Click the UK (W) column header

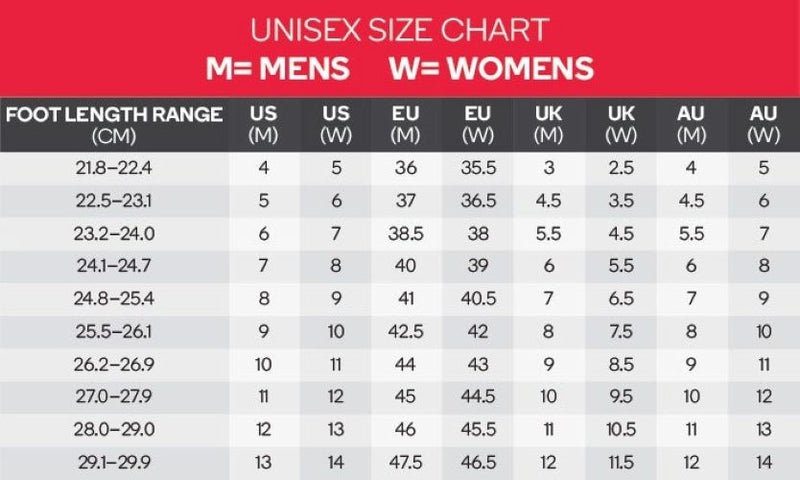tap(621, 123)
